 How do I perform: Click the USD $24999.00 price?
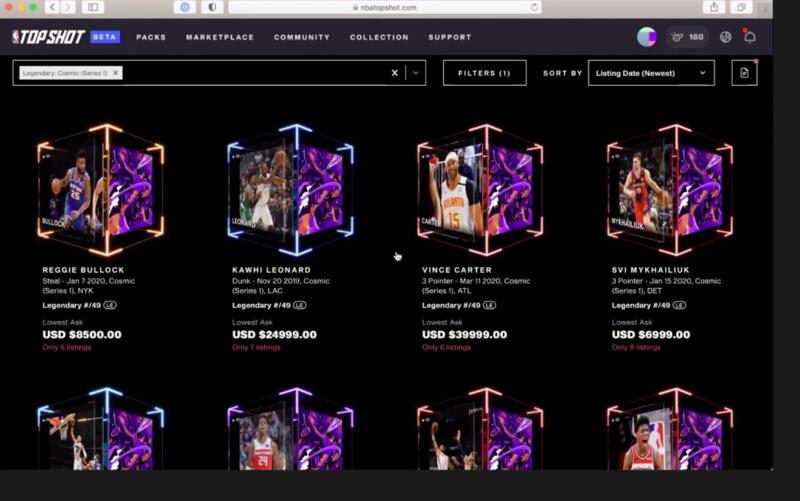(274, 335)
